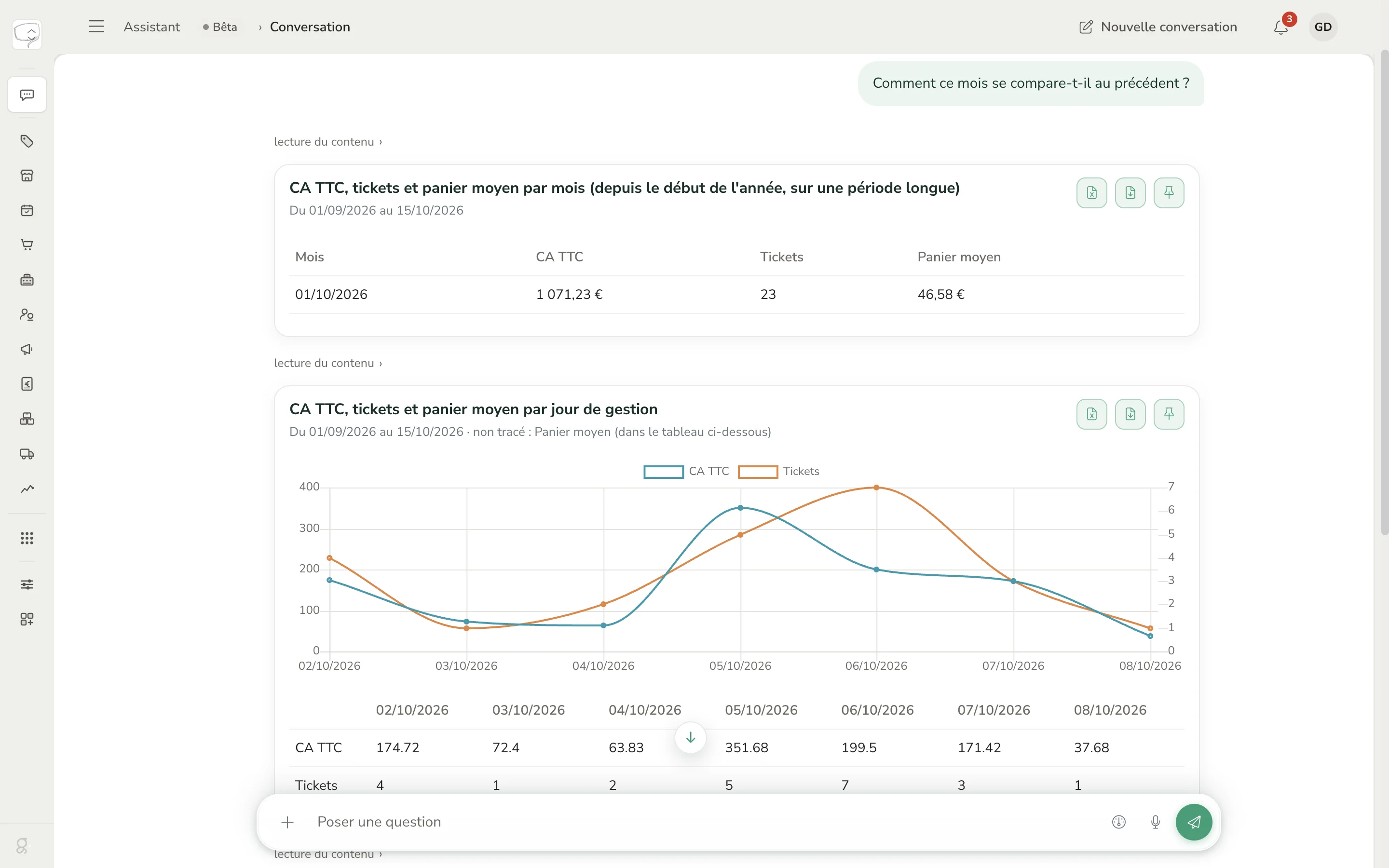Open the delivery truck sidebar icon
The image size is (1389, 868).
click(x=27, y=454)
